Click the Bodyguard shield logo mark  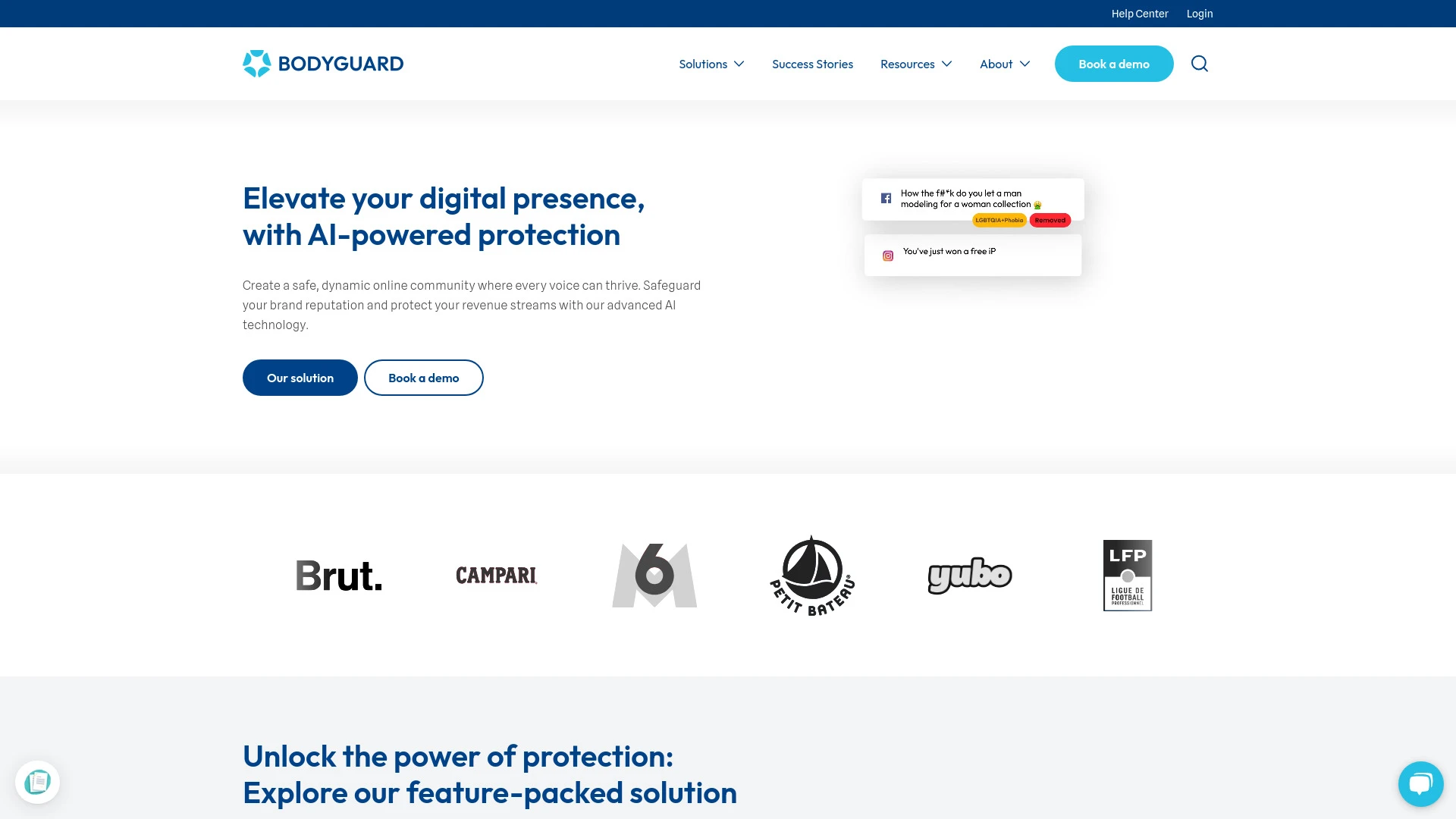256,63
